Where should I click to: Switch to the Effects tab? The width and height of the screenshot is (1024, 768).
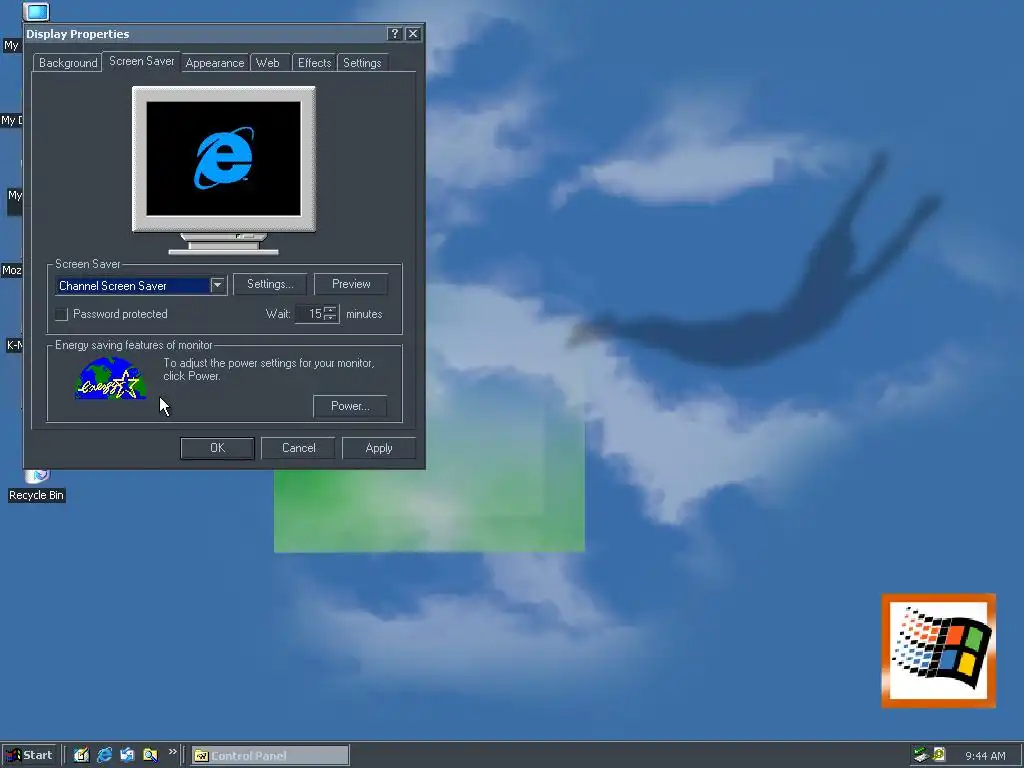click(315, 63)
